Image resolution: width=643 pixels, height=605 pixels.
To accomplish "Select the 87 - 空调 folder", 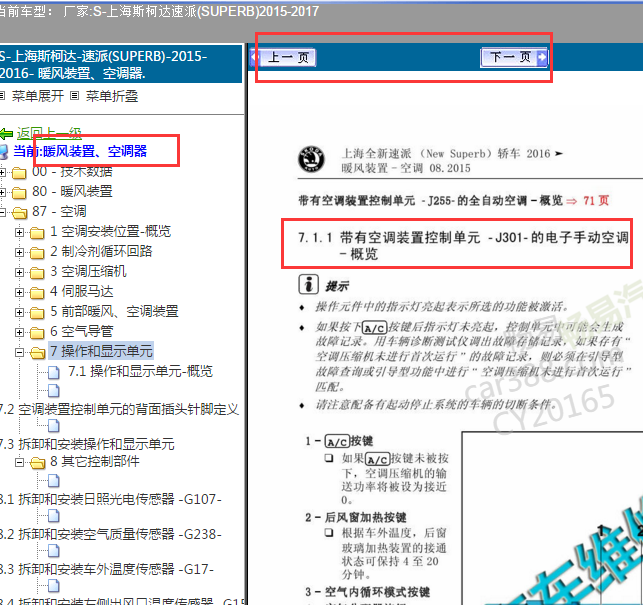I will tap(59, 212).
